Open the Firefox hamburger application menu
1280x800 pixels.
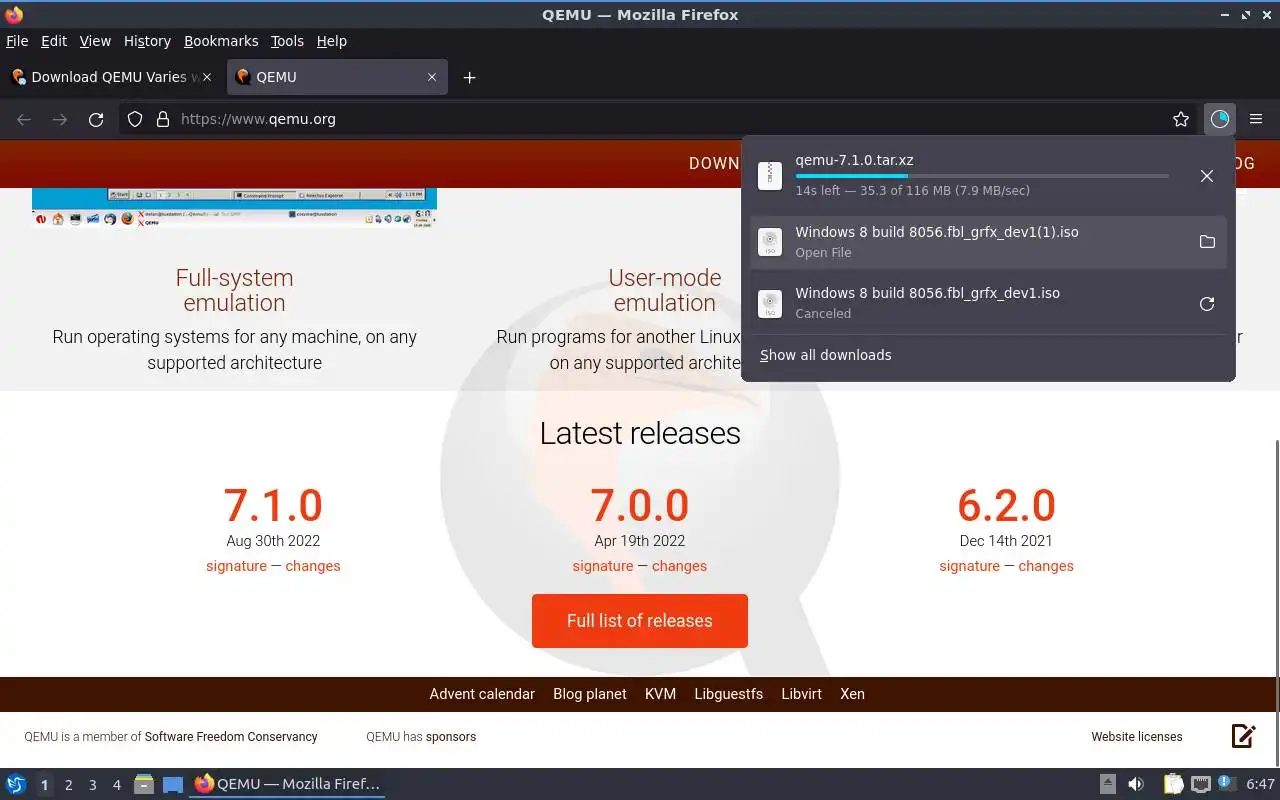pyautogui.click(x=1256, y=120)
